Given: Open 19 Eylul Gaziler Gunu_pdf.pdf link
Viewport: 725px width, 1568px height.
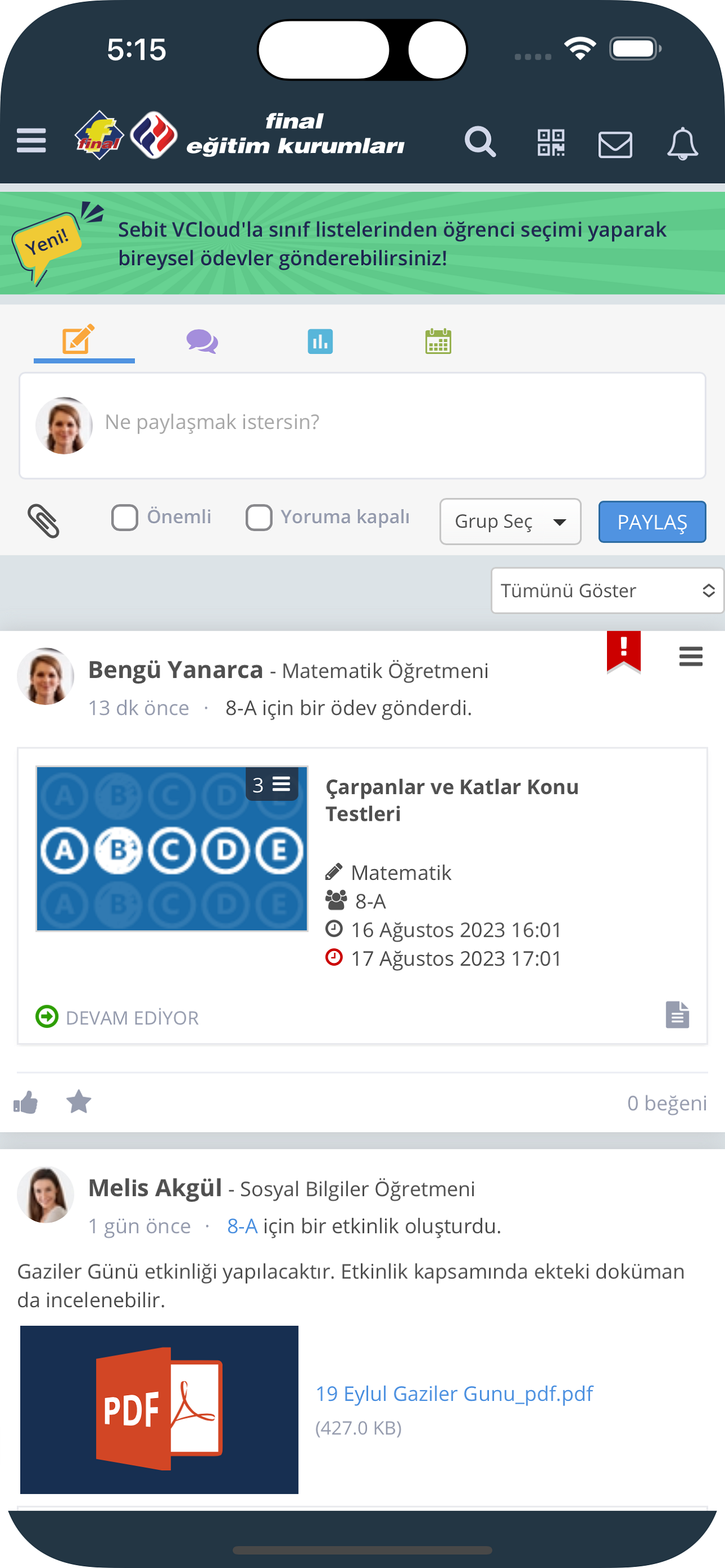Looking at the screenshot, I should click(x=454, y=1393).
